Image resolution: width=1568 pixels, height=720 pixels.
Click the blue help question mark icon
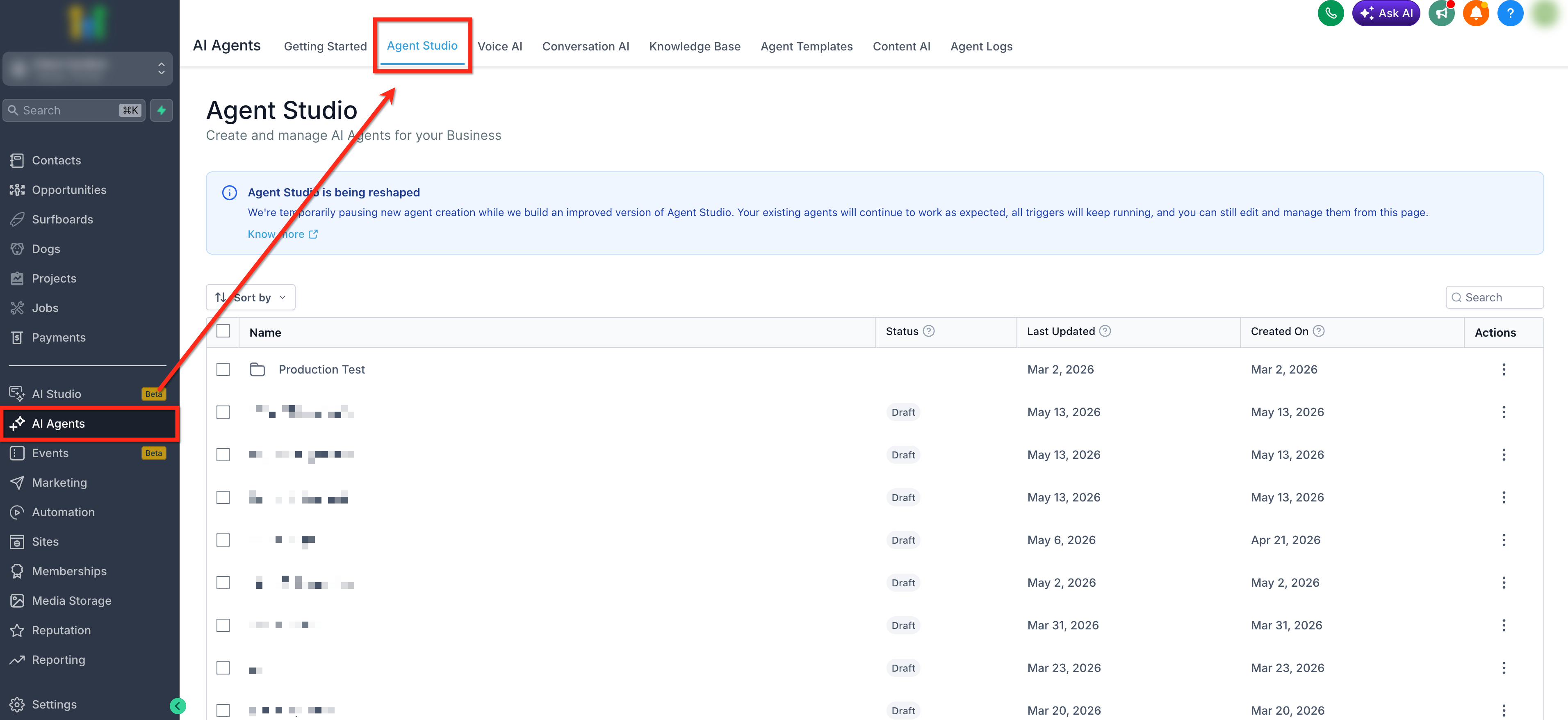tap(1510, 14)
